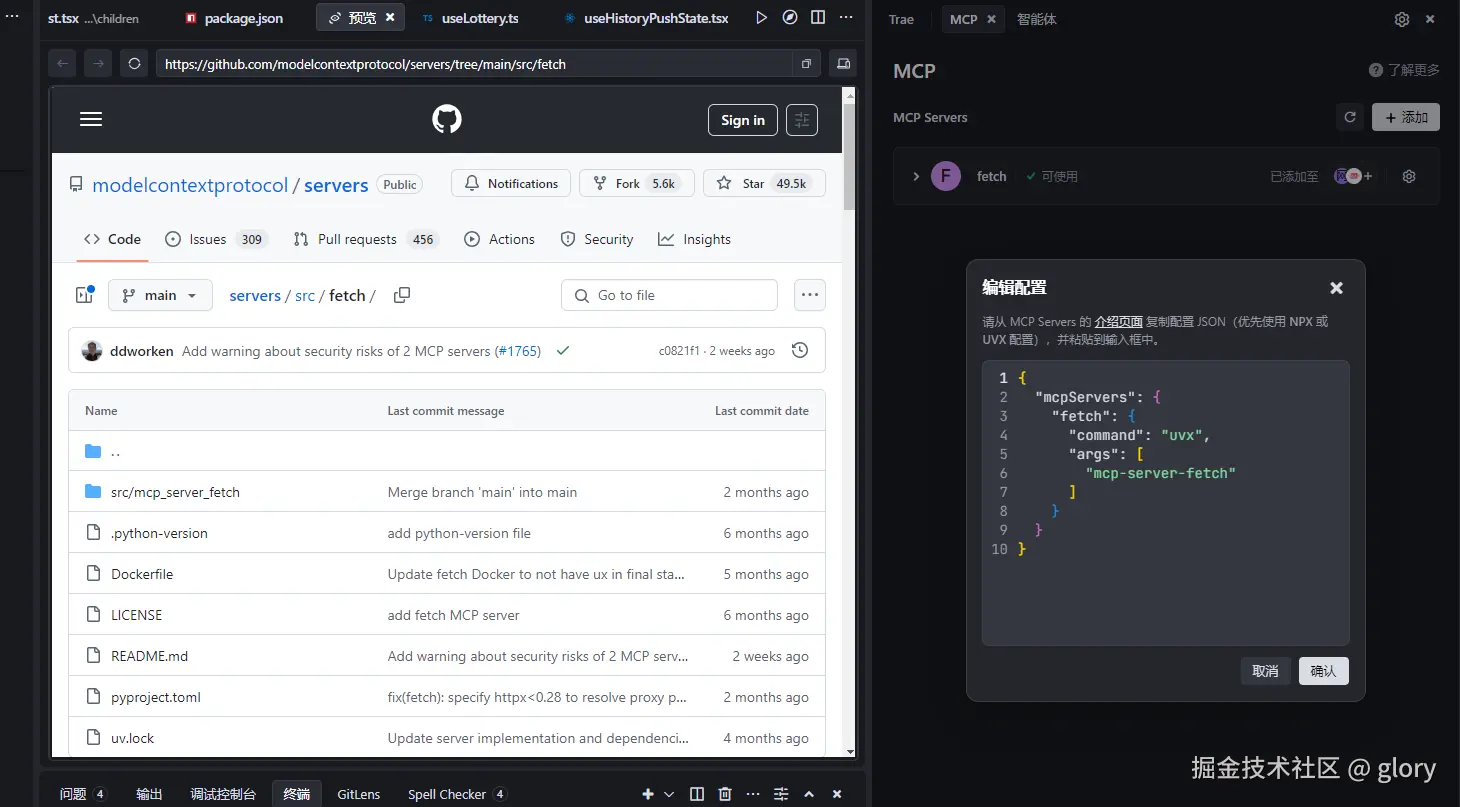Open GitHub Insights tab
The height and width of the screenshot is (807, 1460).
tap(694, 239)
